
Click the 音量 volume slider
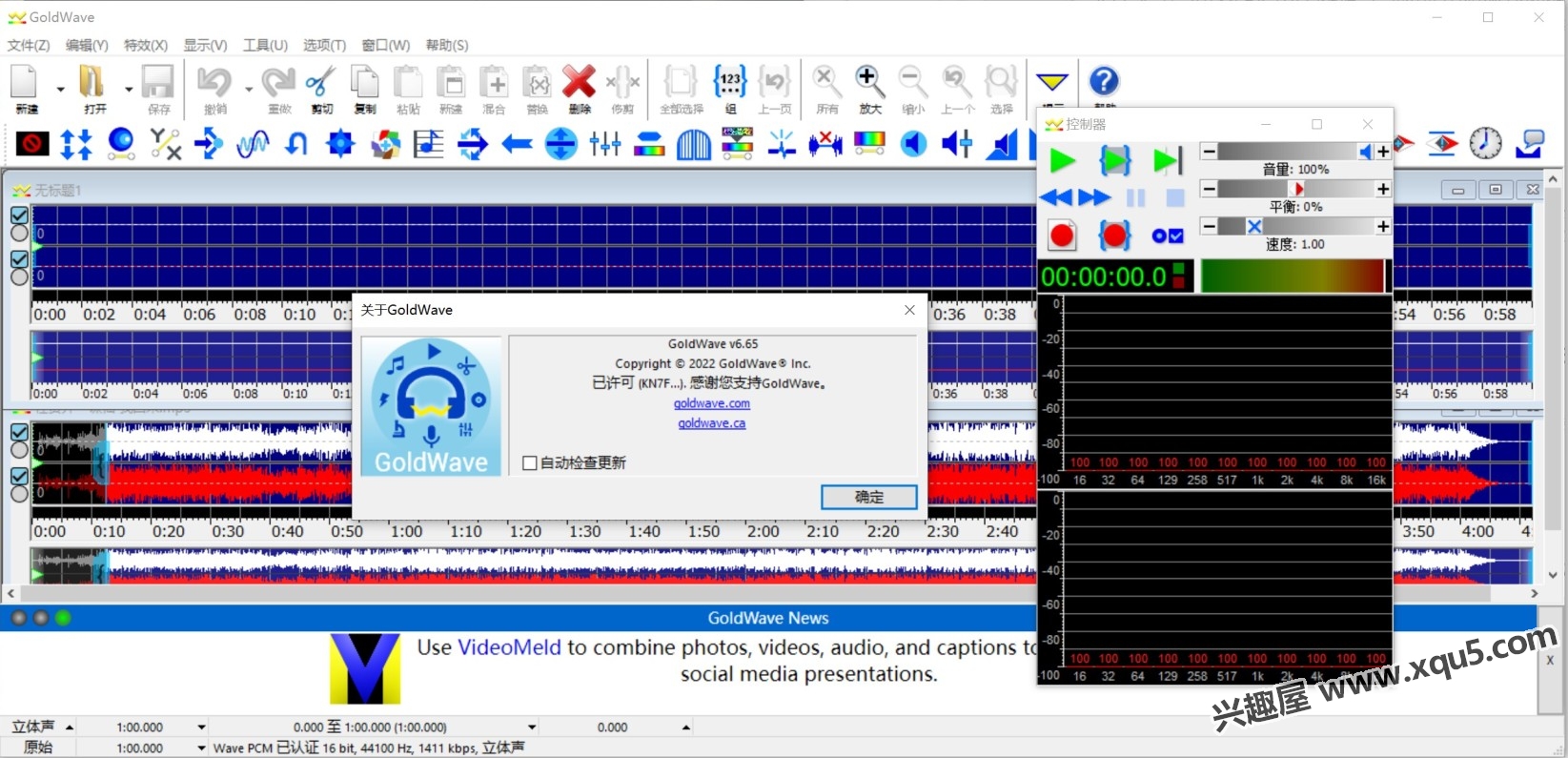(1295, 152)
